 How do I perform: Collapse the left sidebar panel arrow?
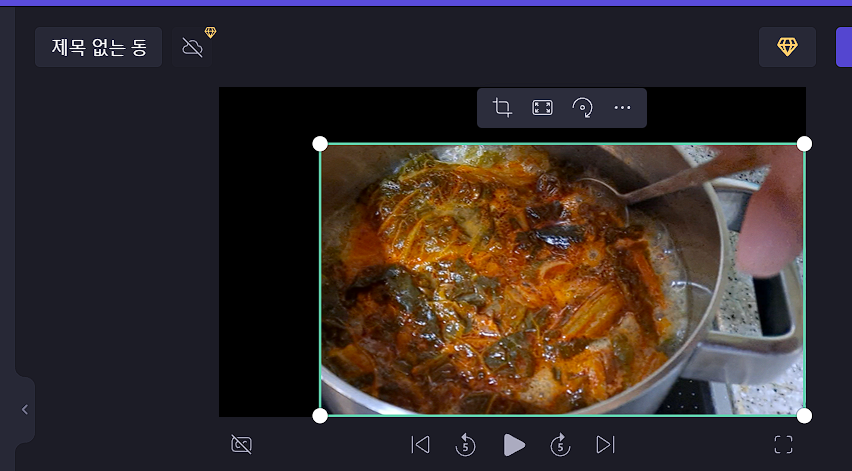tap(24, 410)
